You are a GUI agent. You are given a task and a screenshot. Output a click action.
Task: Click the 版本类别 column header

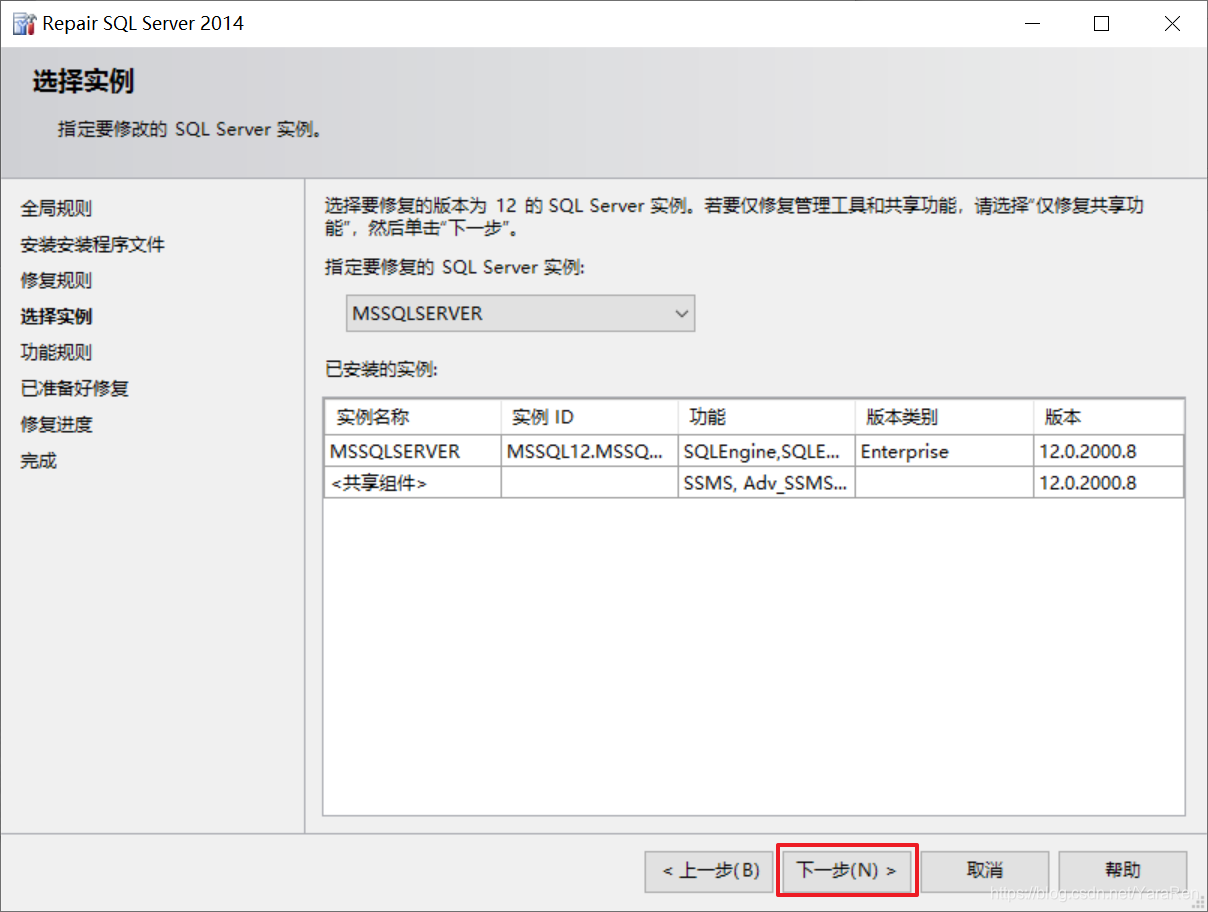coord(944,417)
